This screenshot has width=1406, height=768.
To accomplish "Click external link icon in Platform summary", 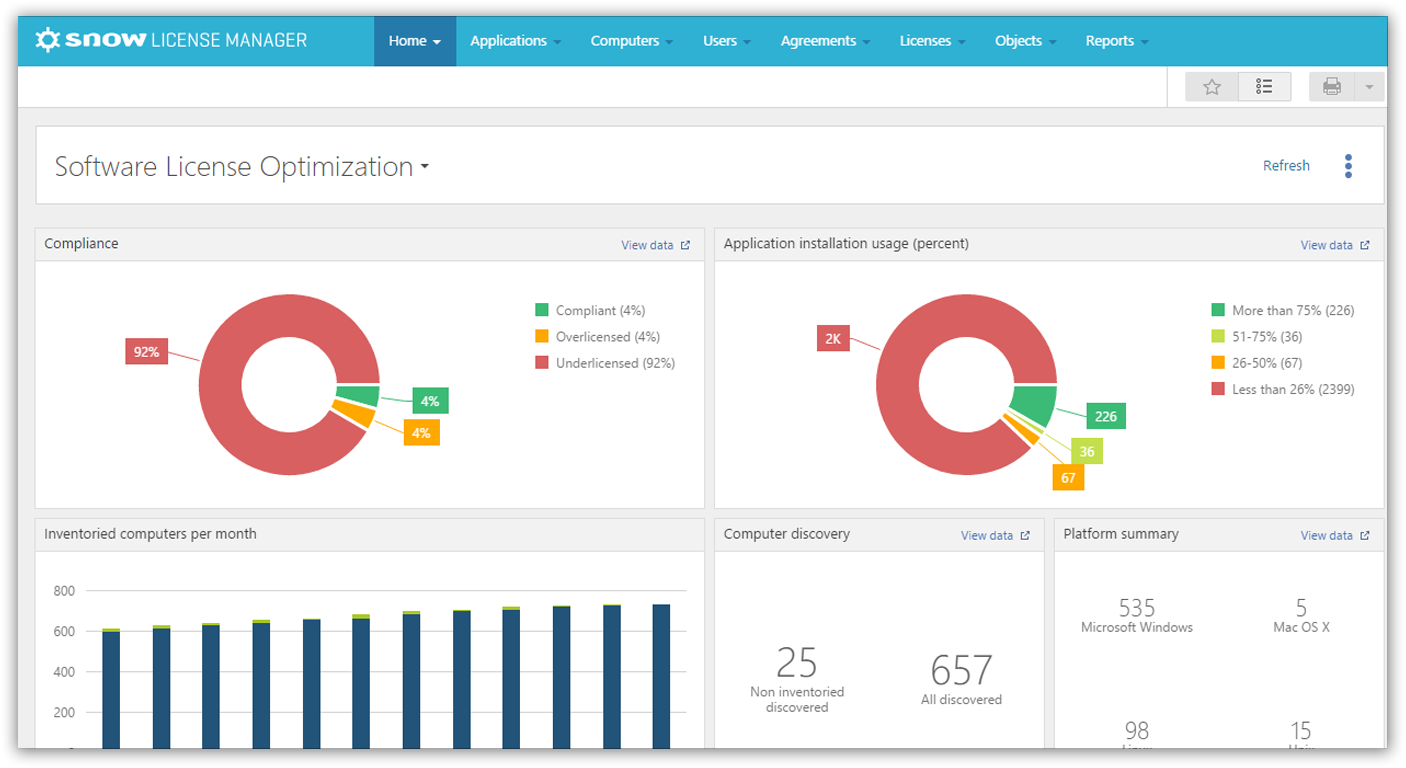I will pyautogui.click(x=1365, y=536).
